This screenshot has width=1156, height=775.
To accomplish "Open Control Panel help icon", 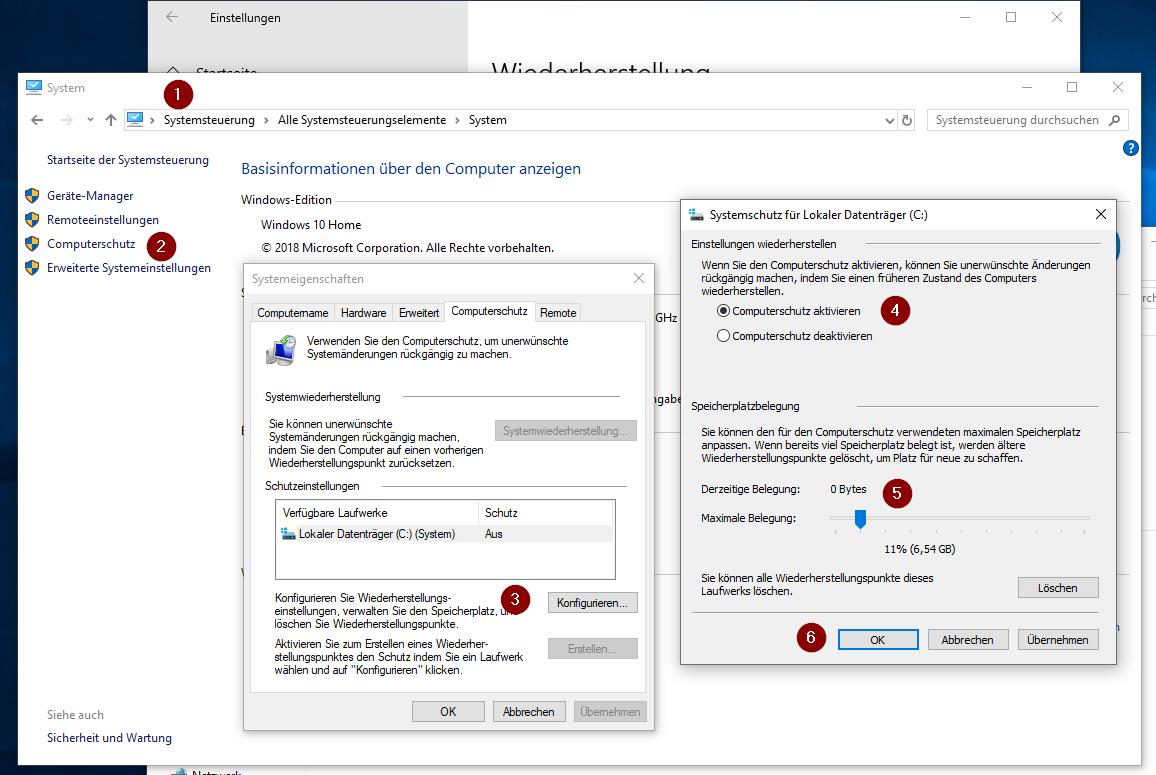I will point(1130,148).
